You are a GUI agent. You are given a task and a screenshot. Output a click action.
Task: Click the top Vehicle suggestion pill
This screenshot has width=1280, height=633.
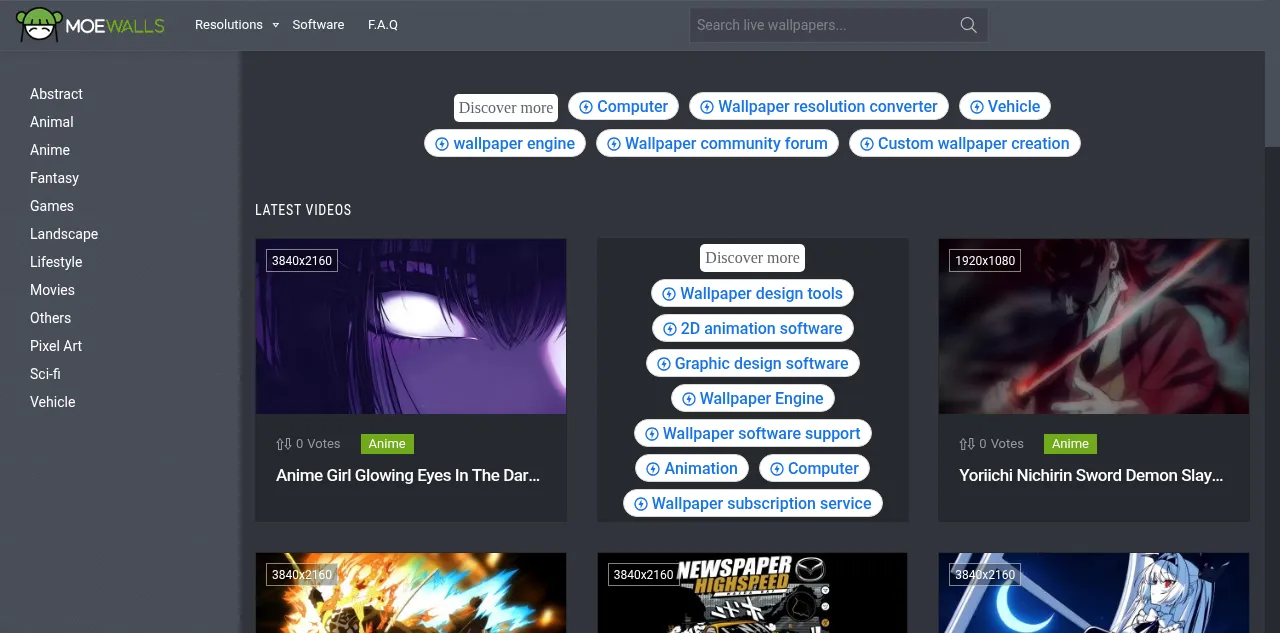pos(1005,106)
